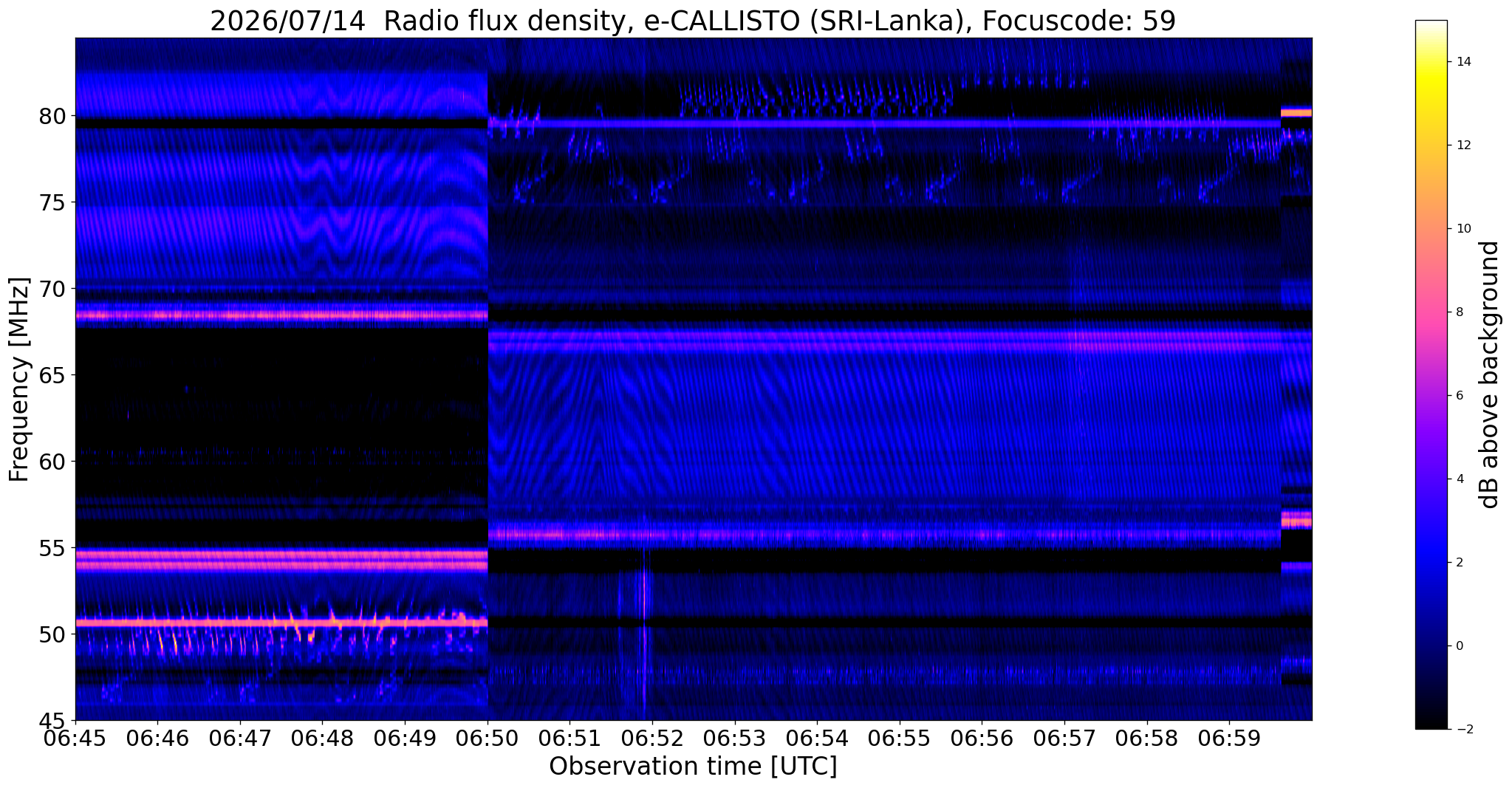Click the 45 MHz frequency tick label

pos(52,720)
